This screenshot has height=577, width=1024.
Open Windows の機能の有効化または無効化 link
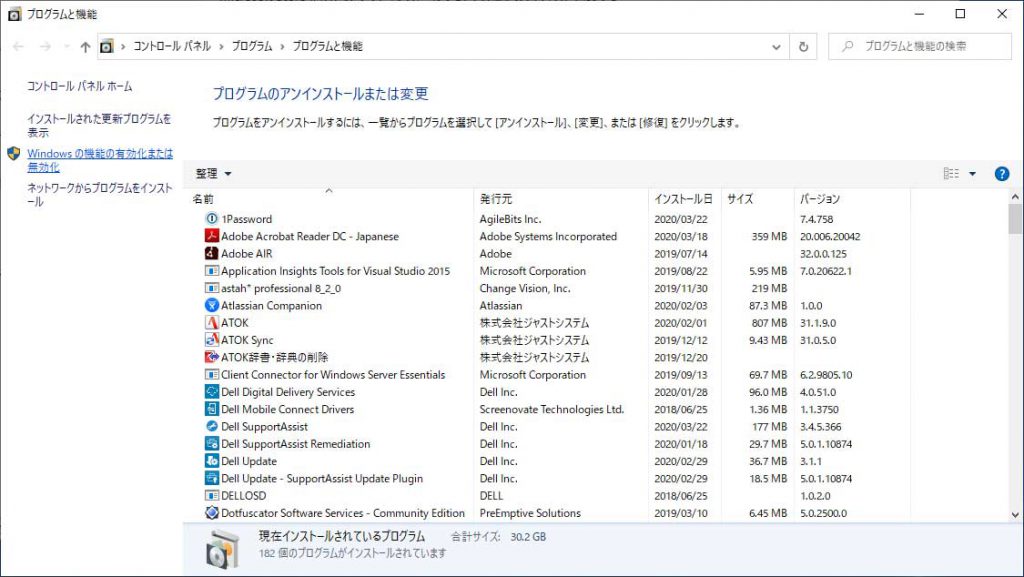100,160
